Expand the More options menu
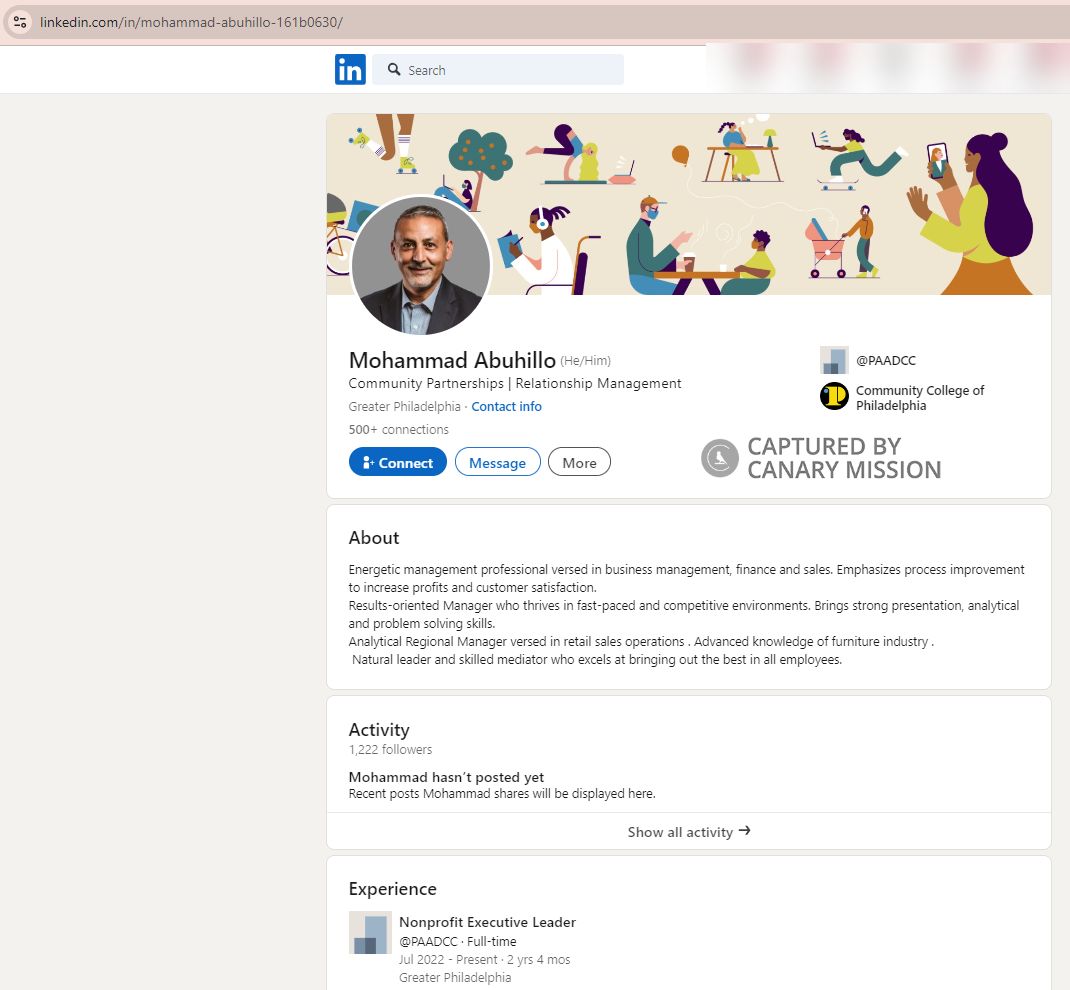Image resolution: width=1070 pixels, height=990 pixels. [x=579, y=462]
